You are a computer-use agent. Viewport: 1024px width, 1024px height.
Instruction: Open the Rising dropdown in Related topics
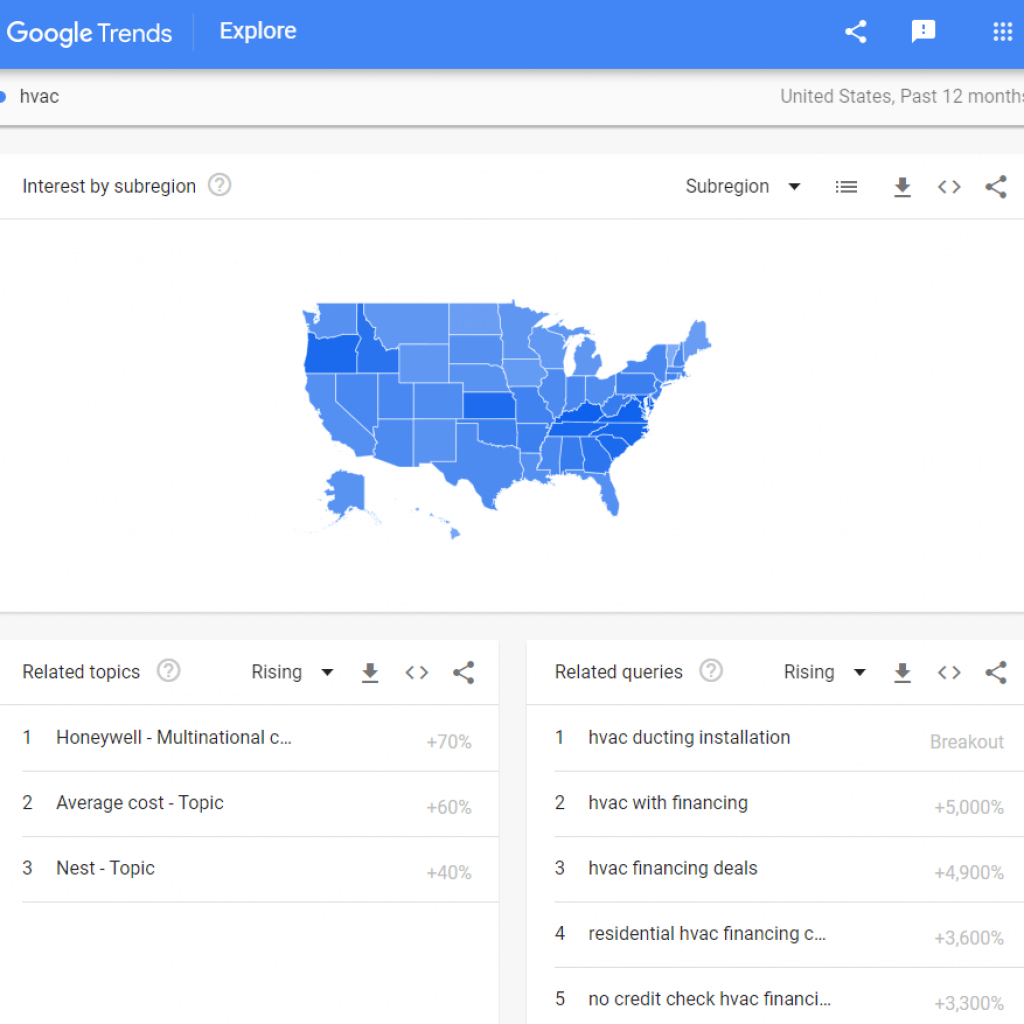click(292, 673)
